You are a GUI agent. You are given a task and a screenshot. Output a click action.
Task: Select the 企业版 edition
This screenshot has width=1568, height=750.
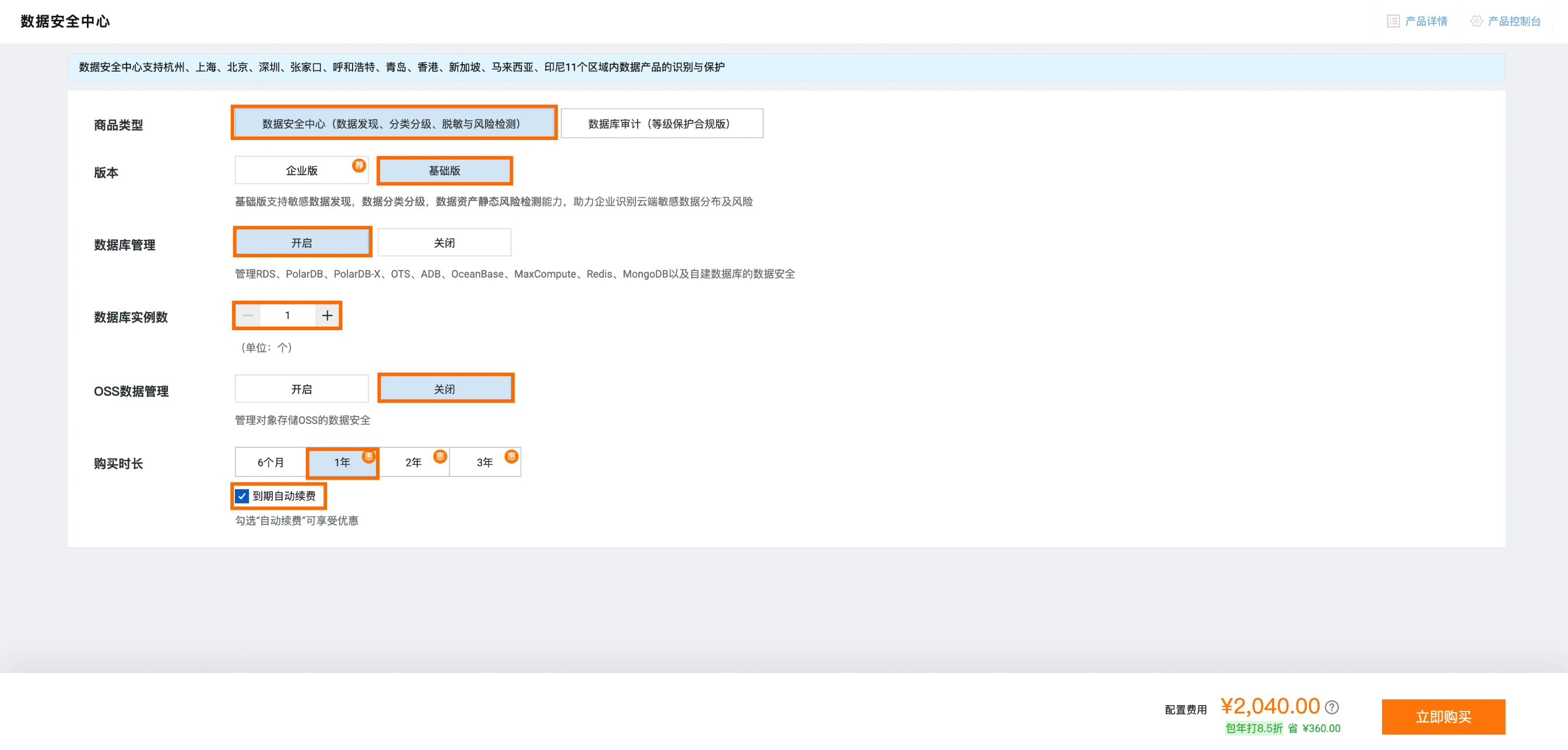coord(302,170)
